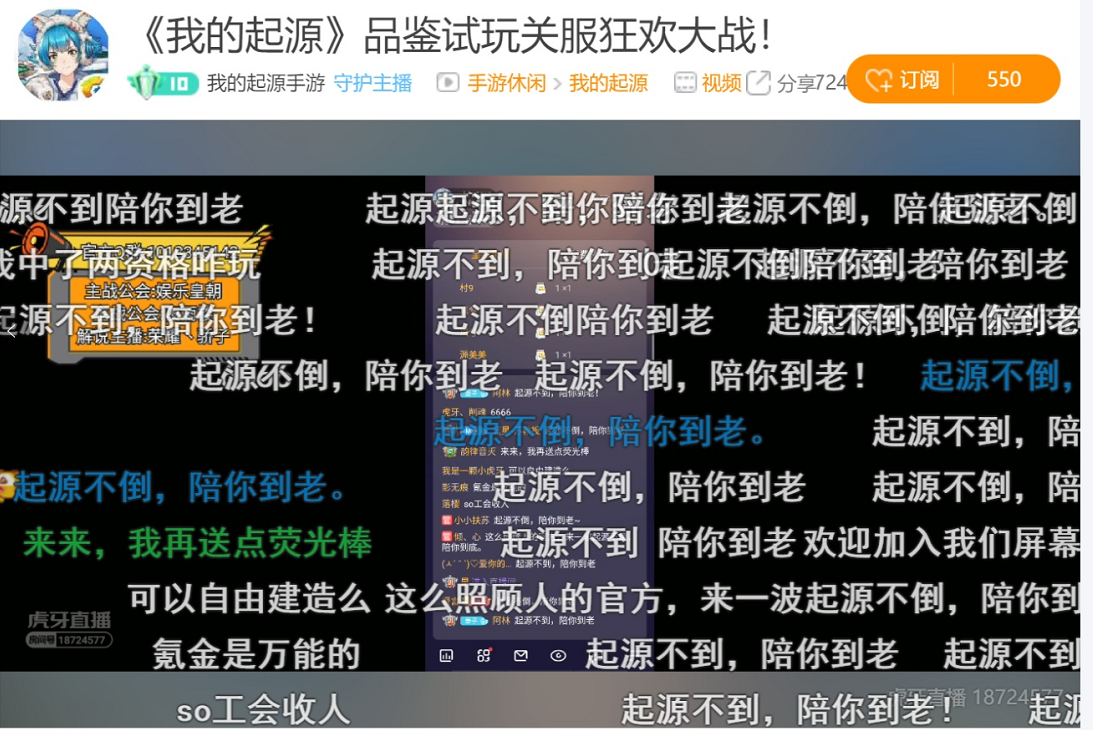This screenshot has width=1093, height=730.
Task: Click the share arrow icon
Action: pyautogui.click(x=758, y=82)
